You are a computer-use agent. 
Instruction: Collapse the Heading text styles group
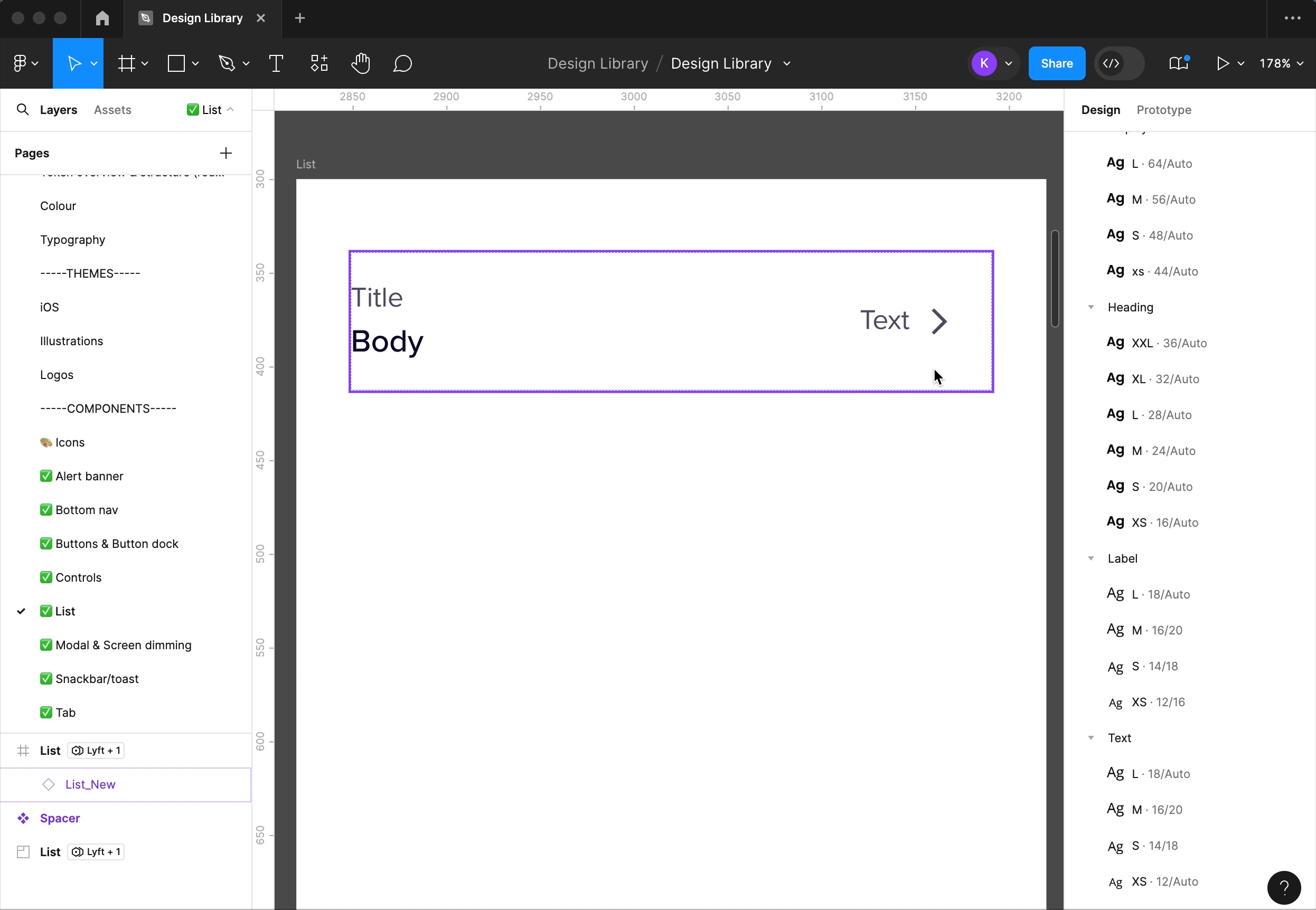[1091, 307]
